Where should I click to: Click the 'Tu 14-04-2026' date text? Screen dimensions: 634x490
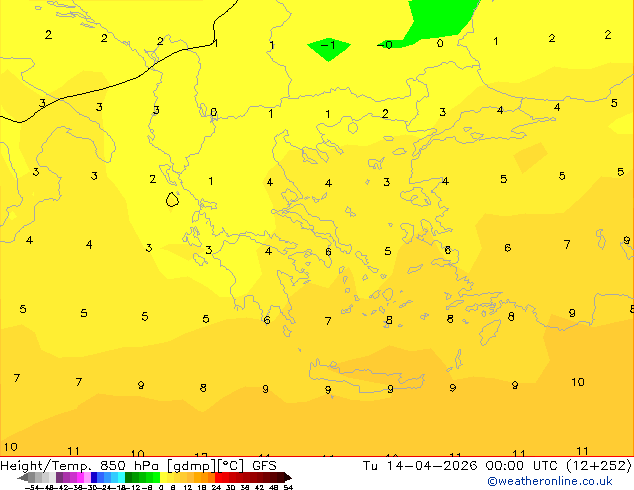tap(420, 466)
